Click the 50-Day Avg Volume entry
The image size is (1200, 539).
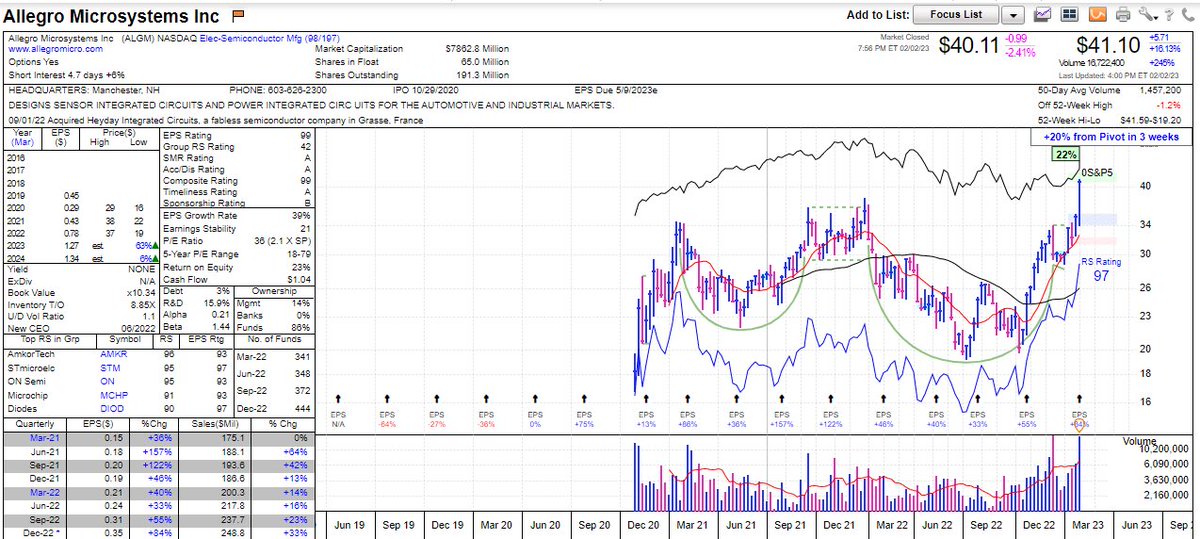[1112, 91]
